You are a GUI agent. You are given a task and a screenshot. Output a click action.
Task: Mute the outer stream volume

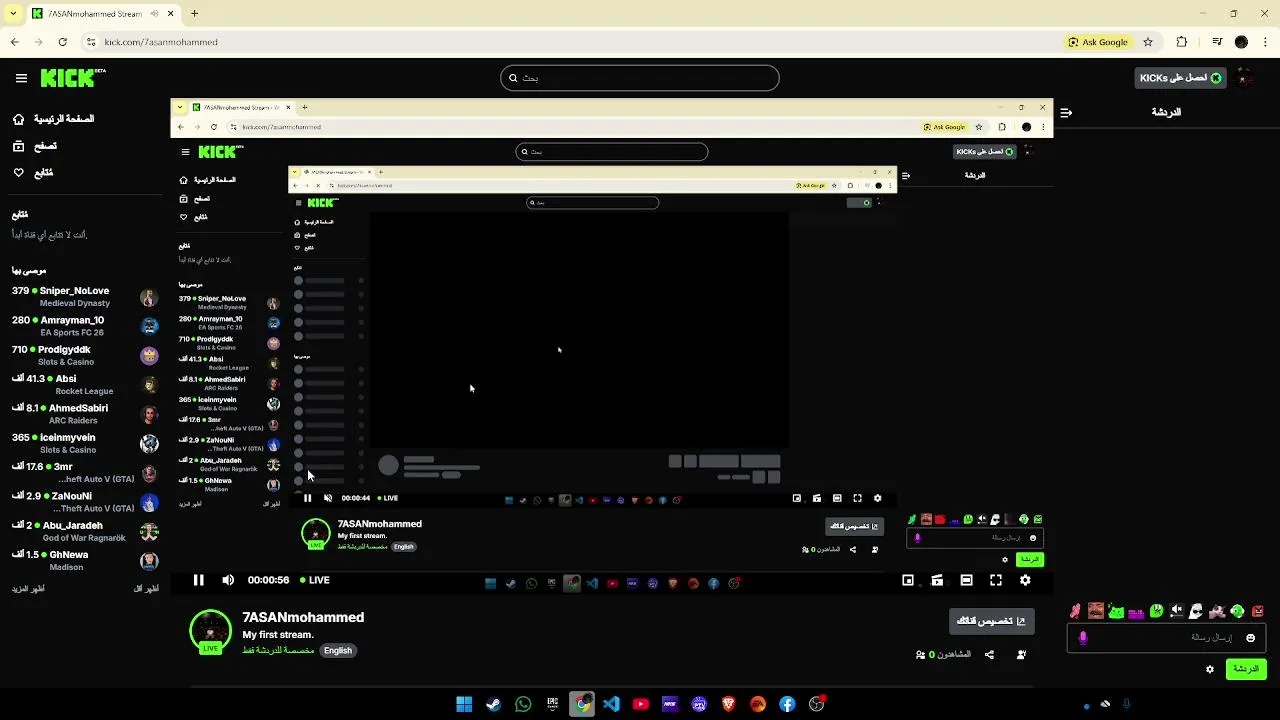coord(228,580)
